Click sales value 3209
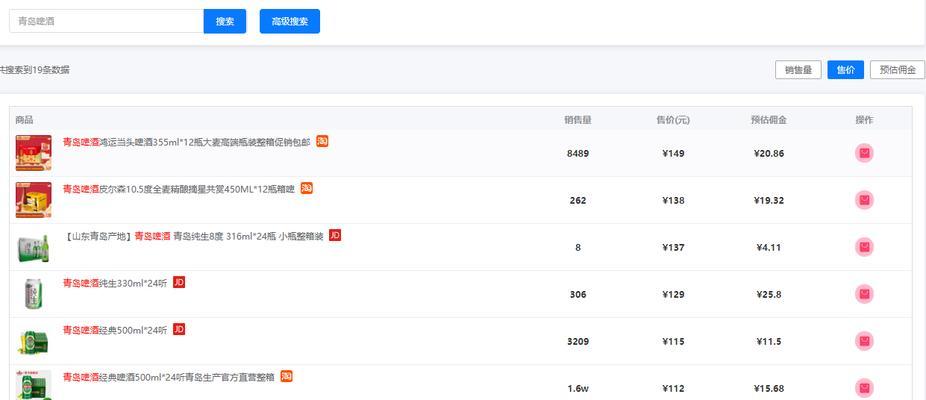This screenshot has height=400, width=926. pos(578,342)
